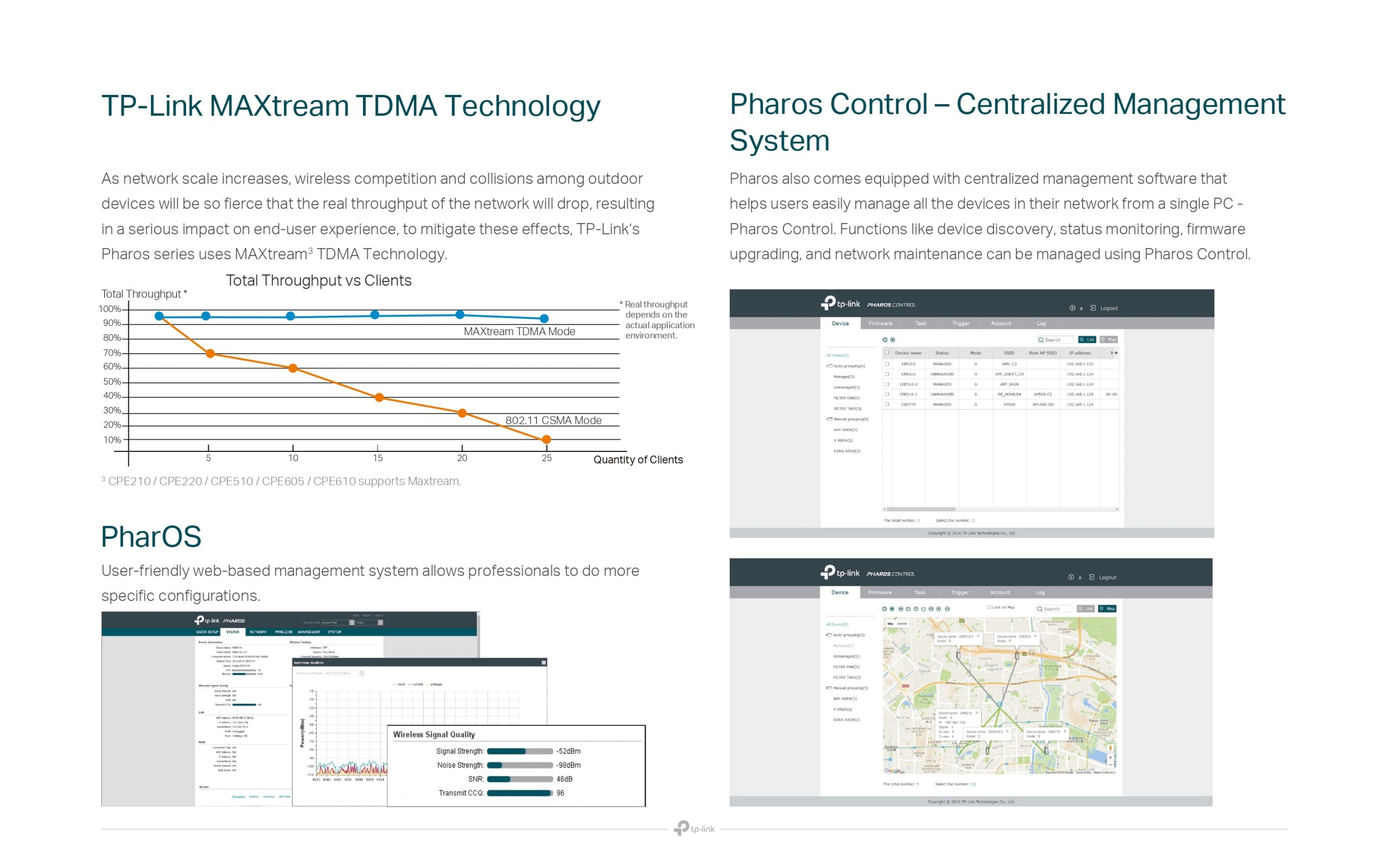The width and height of the screenshot is (1389, 868).
Task: Switch the map to Satellite imagery
Action: coord(902,624)
